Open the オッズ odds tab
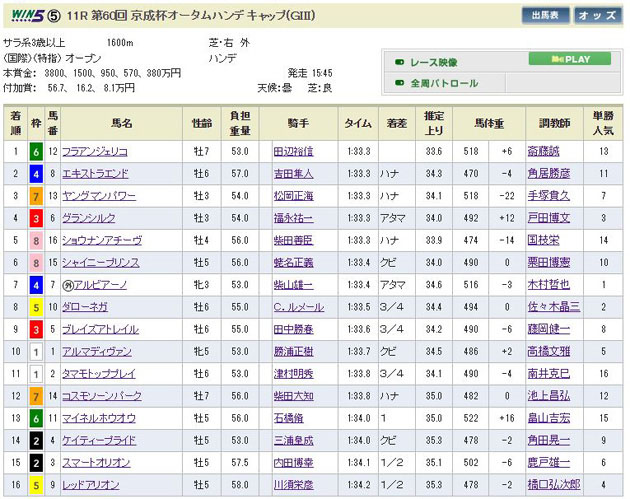The height and width of the screenshot is (499, 630). coord(597,16)
